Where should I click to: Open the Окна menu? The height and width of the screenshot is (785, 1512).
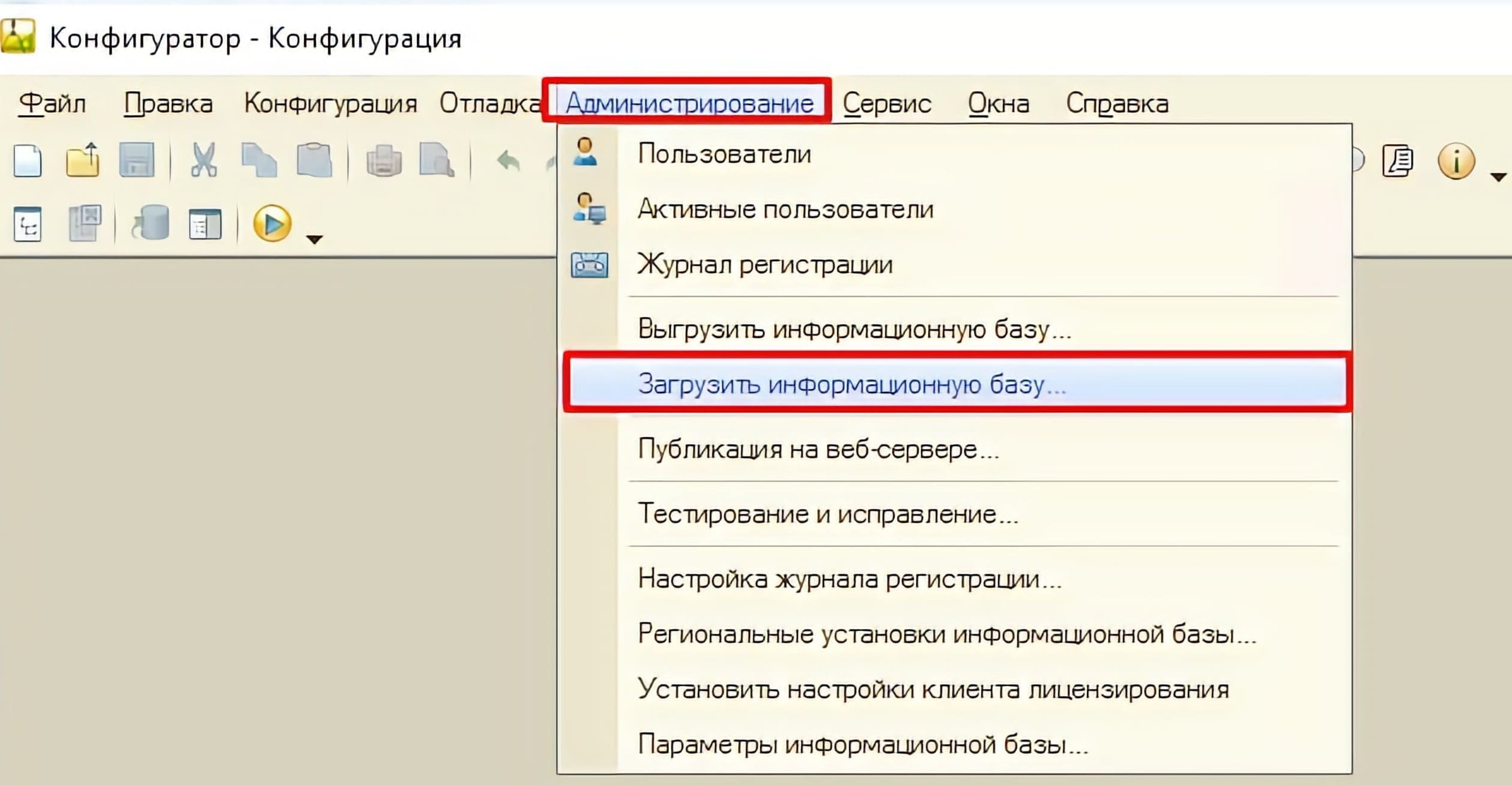(999, 104)
